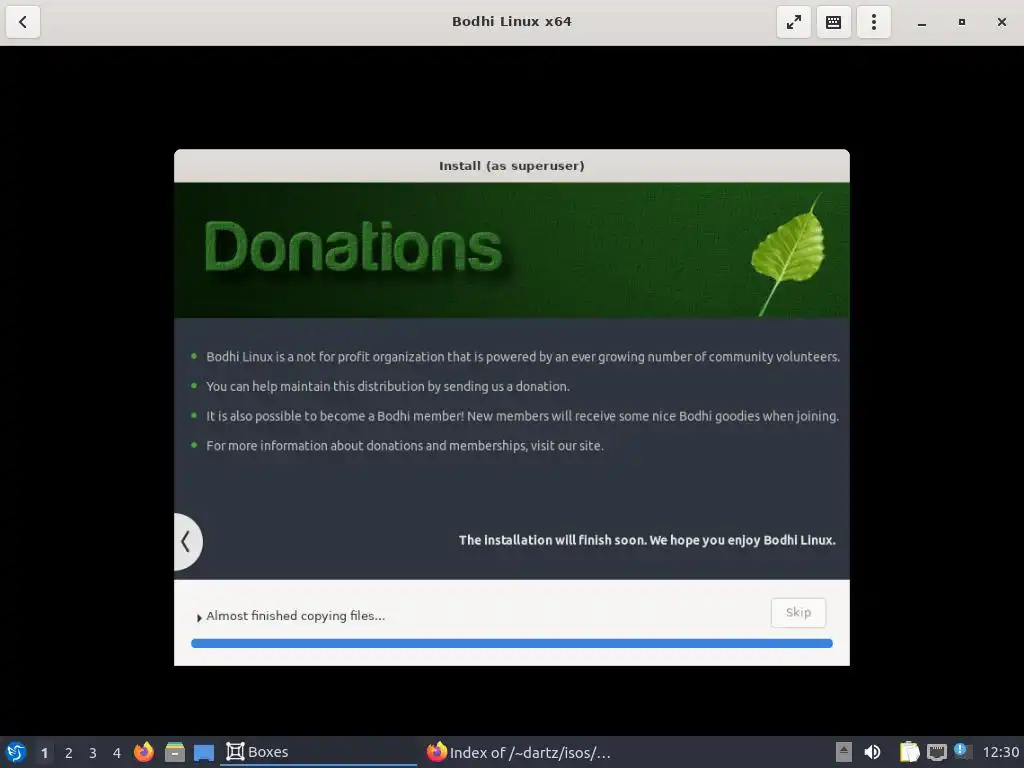Image resolution: width=1024 pixels, height=768 pixels.
Task: Minimize the Bodhi Linux x64 window
Action: [921, 23]
